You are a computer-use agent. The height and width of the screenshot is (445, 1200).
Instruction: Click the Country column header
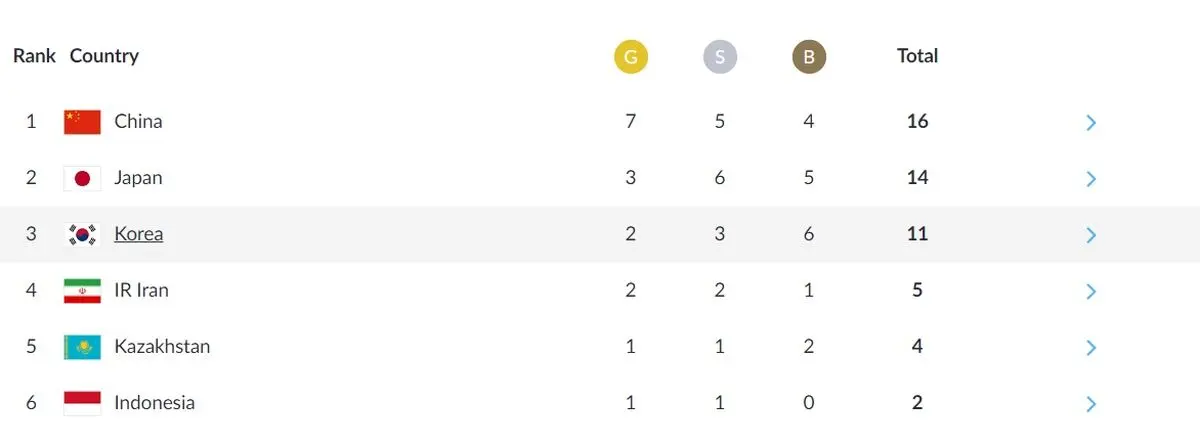(104, 56)
